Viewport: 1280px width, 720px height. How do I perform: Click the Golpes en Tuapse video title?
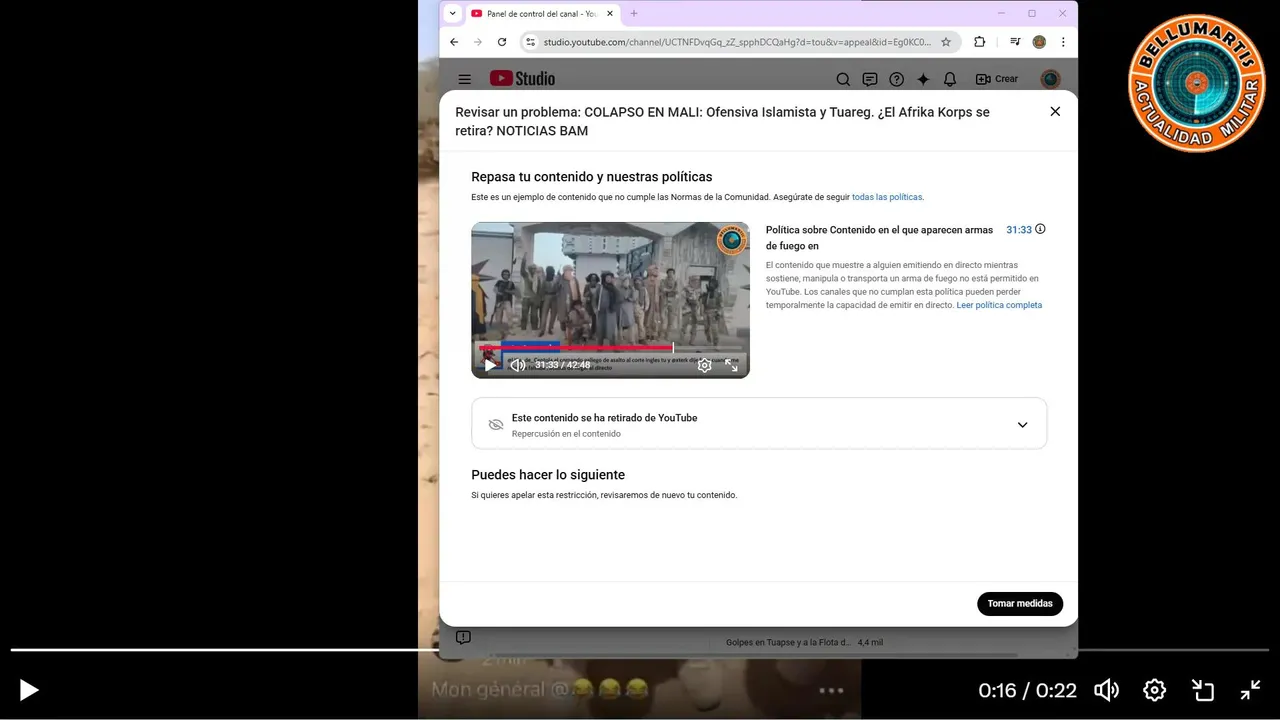coord(788,643)
